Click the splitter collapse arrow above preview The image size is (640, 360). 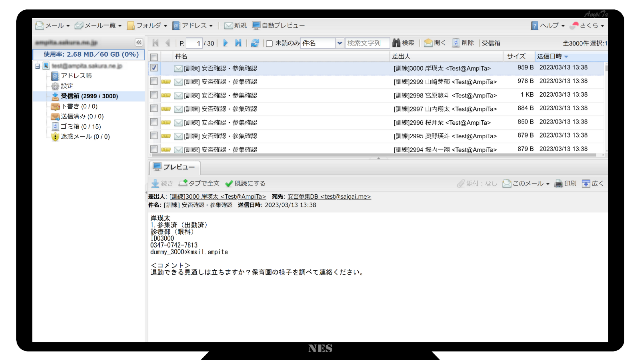tap(378, 158)
